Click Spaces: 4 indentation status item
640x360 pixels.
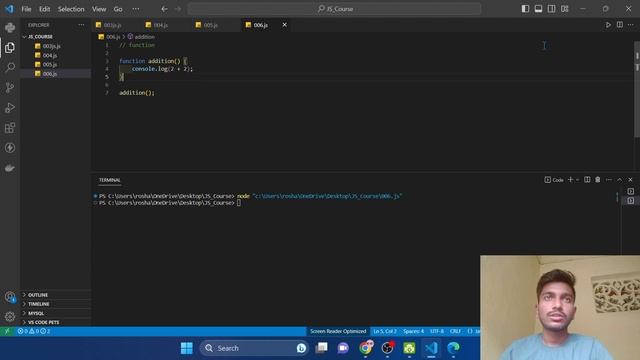[413, 331]
